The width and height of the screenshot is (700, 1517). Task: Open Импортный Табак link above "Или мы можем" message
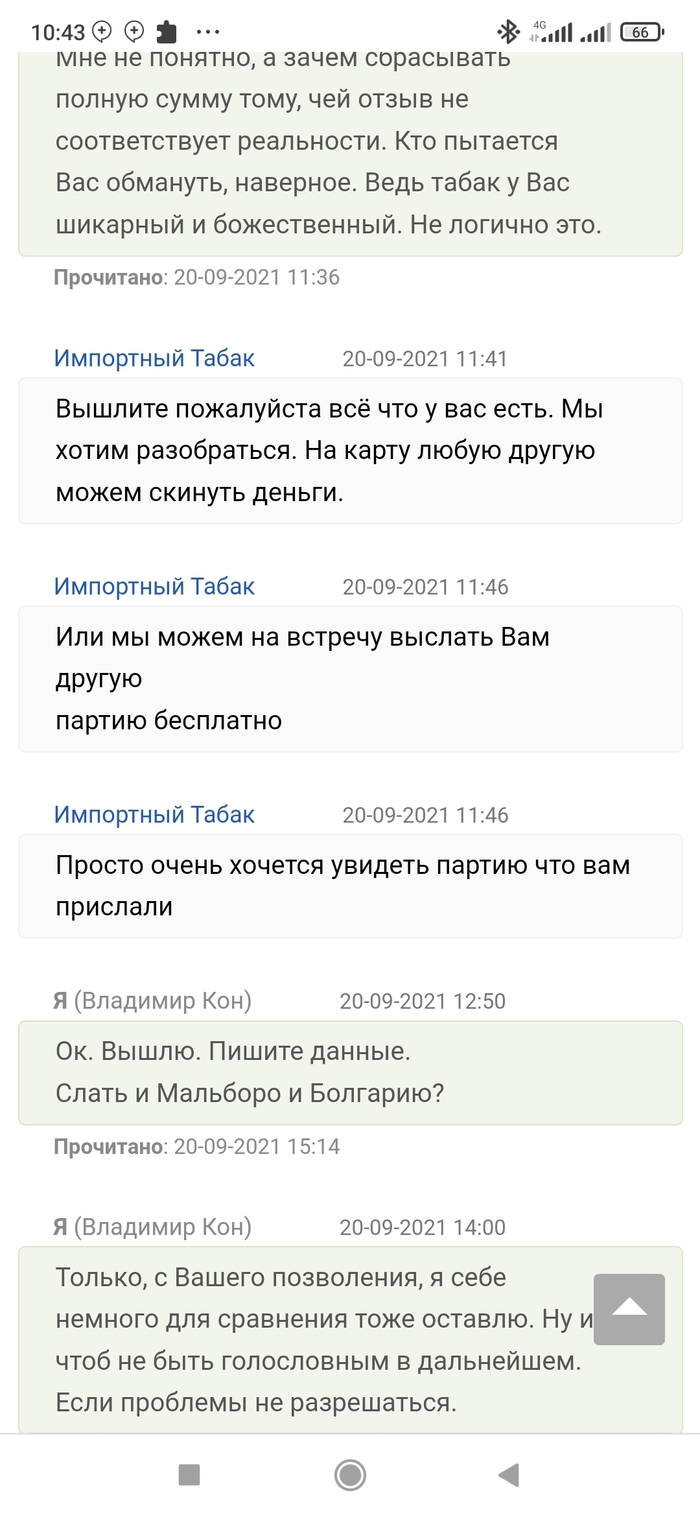coord(154,586)
